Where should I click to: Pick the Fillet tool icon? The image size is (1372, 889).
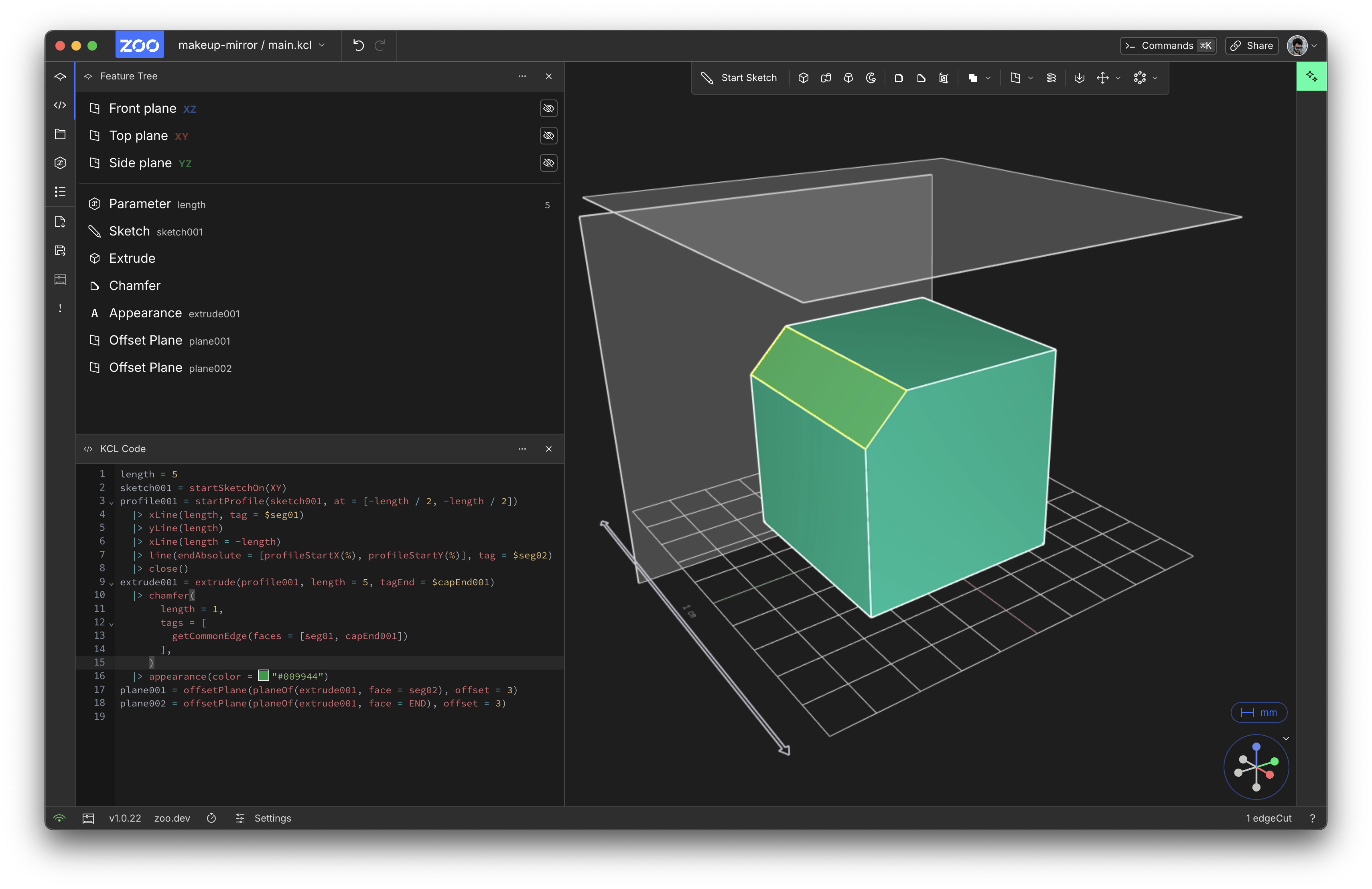(x=898, y=78)
